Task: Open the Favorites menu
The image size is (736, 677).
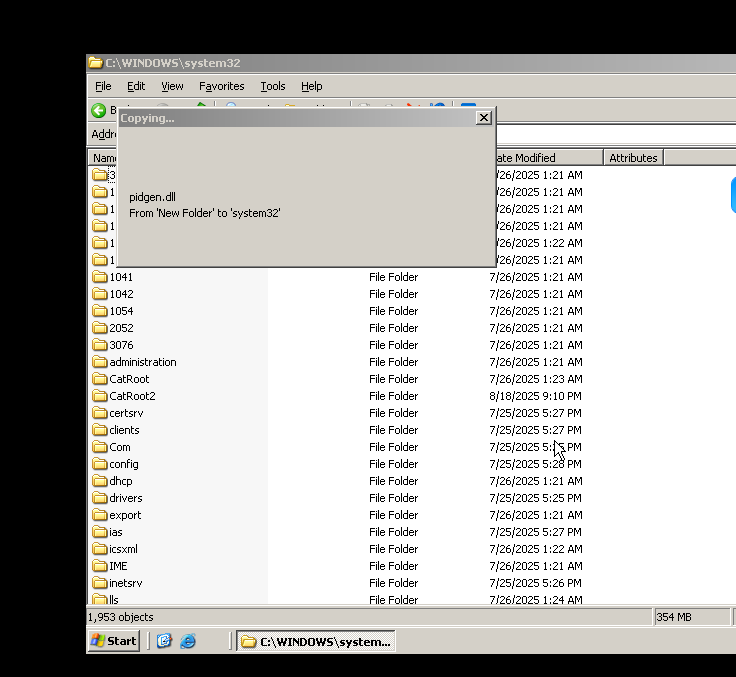Action: [x=222, y=86]
